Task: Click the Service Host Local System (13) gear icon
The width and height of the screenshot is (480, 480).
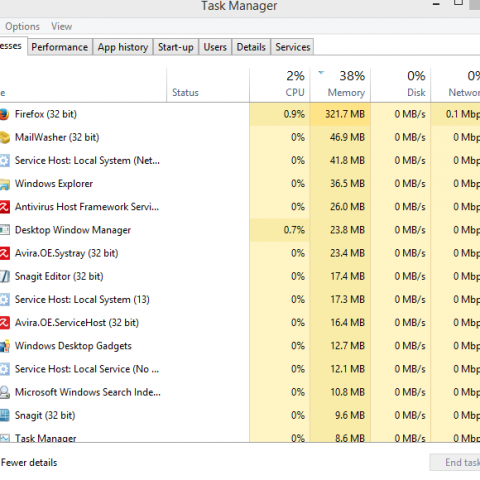Action: (x=5, y=300)
